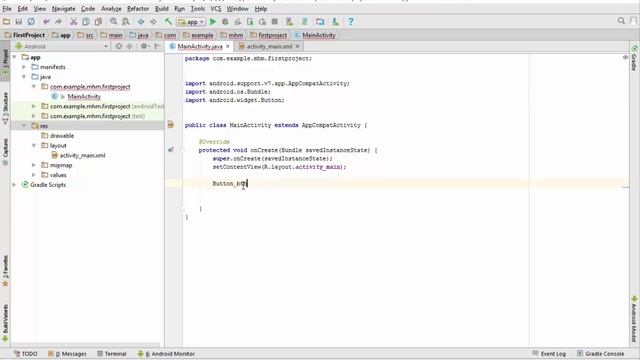Expand the Gradle Scripts node
Viewport: 640px width, 360px height.
[14, 184]
